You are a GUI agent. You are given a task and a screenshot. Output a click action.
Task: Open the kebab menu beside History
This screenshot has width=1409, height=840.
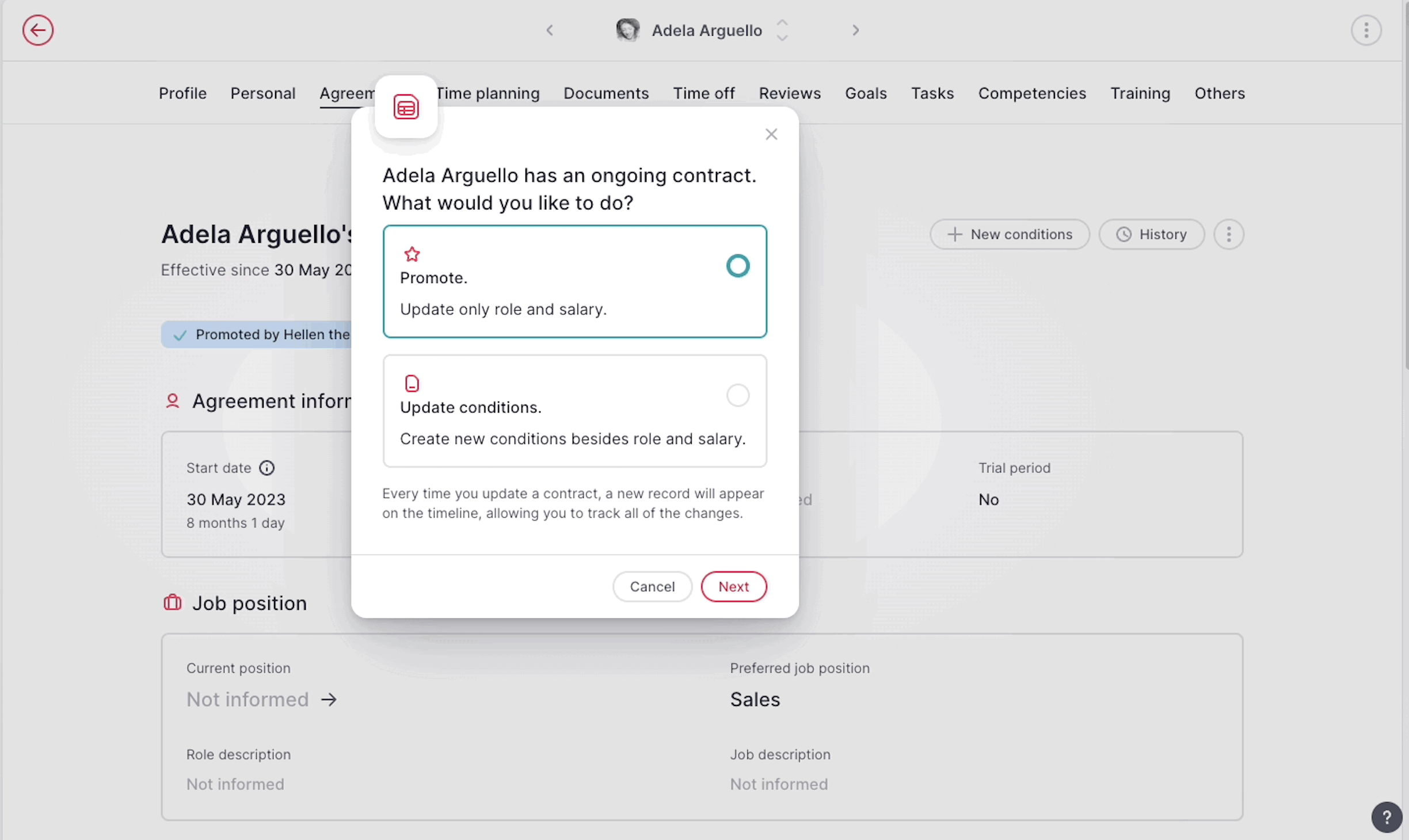pos(1229,234)
